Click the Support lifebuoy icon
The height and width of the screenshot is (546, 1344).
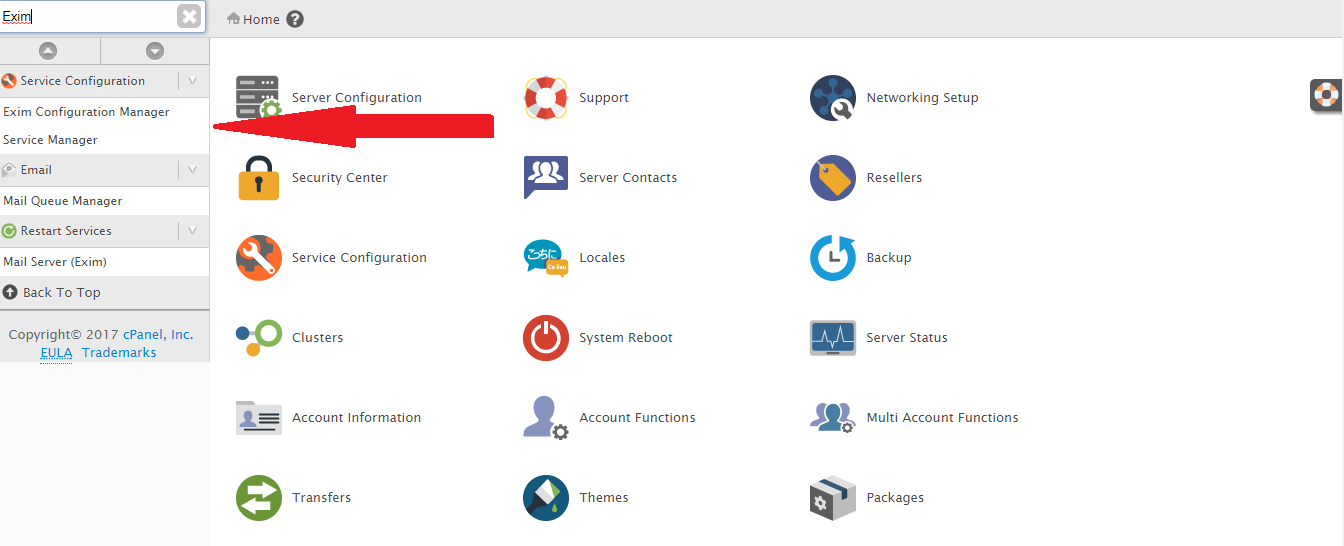click(x=546, y=98)
